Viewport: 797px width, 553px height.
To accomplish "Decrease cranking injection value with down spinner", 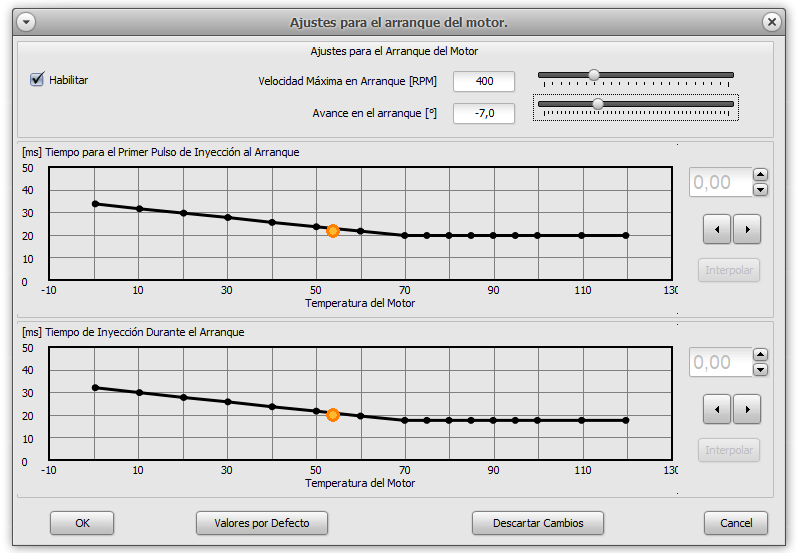I will pyautogui.click(x=760, y=369).
